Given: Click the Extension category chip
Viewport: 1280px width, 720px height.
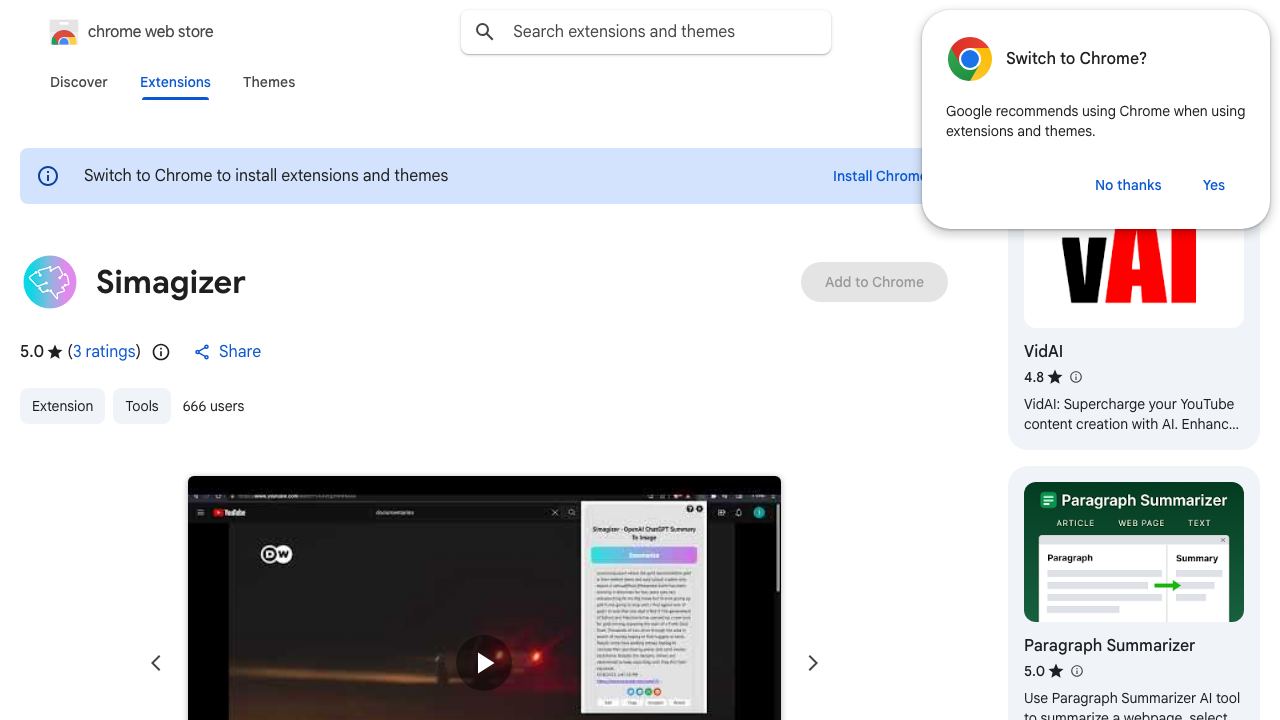Looking at the screenshot, I should [62, 406].
